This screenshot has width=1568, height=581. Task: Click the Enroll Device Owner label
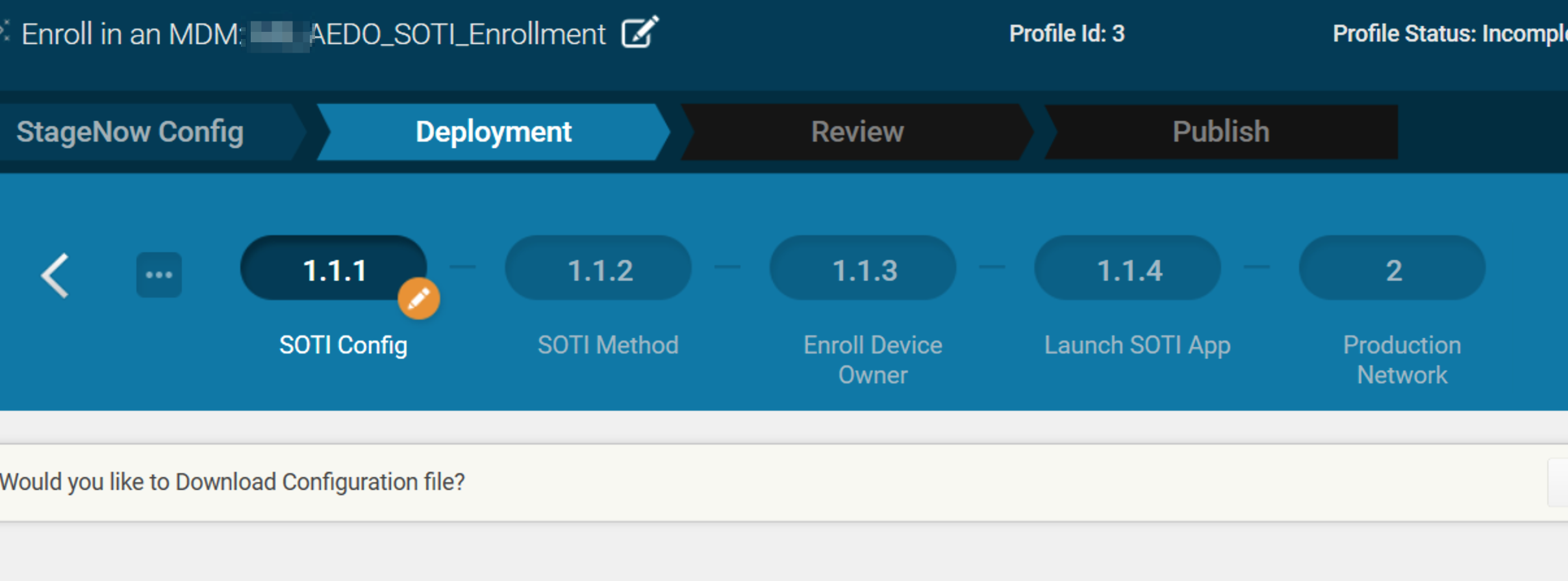pos(872,359)
